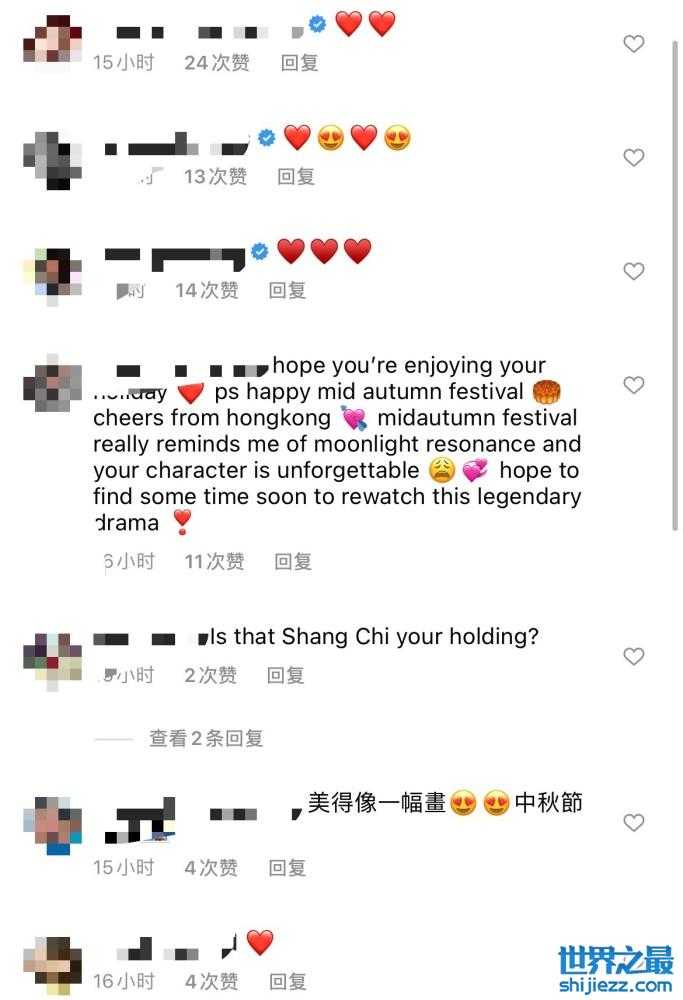Reply to the comment with 24 likes

(x=299, y=62)
